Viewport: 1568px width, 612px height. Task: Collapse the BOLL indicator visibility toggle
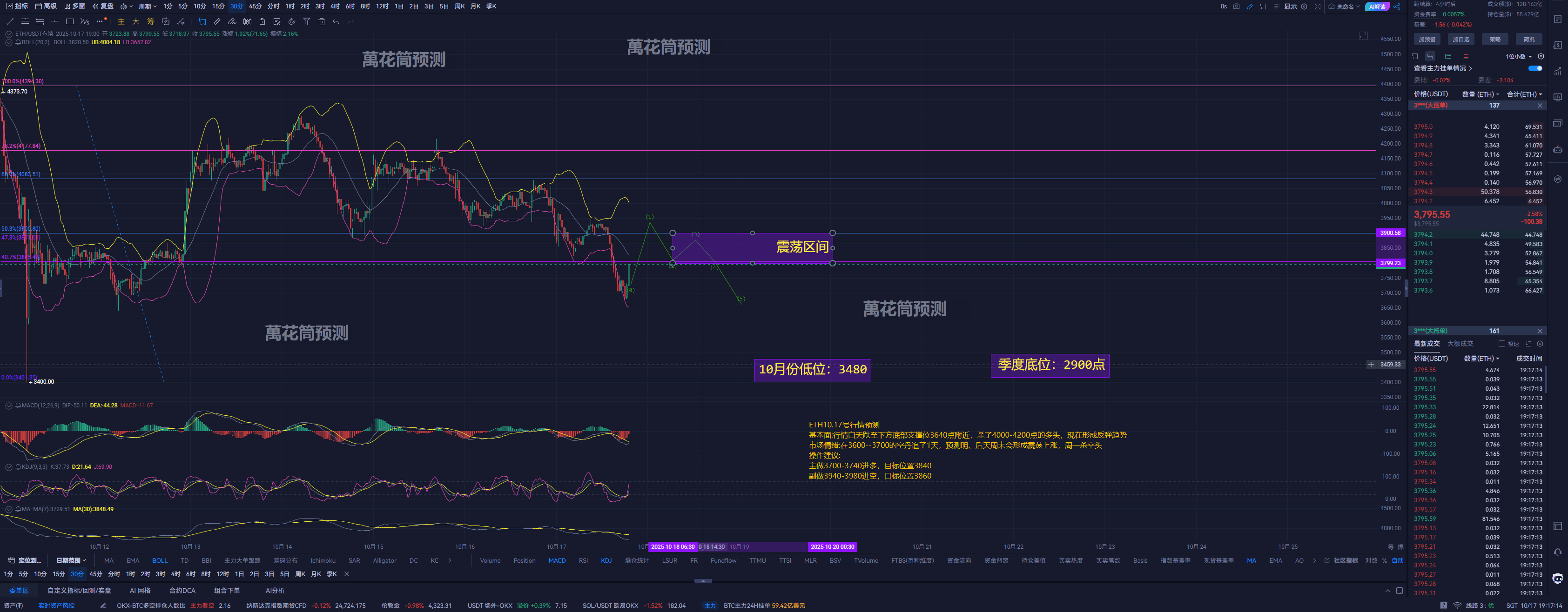pyautogui.click(x=8, y=43)
